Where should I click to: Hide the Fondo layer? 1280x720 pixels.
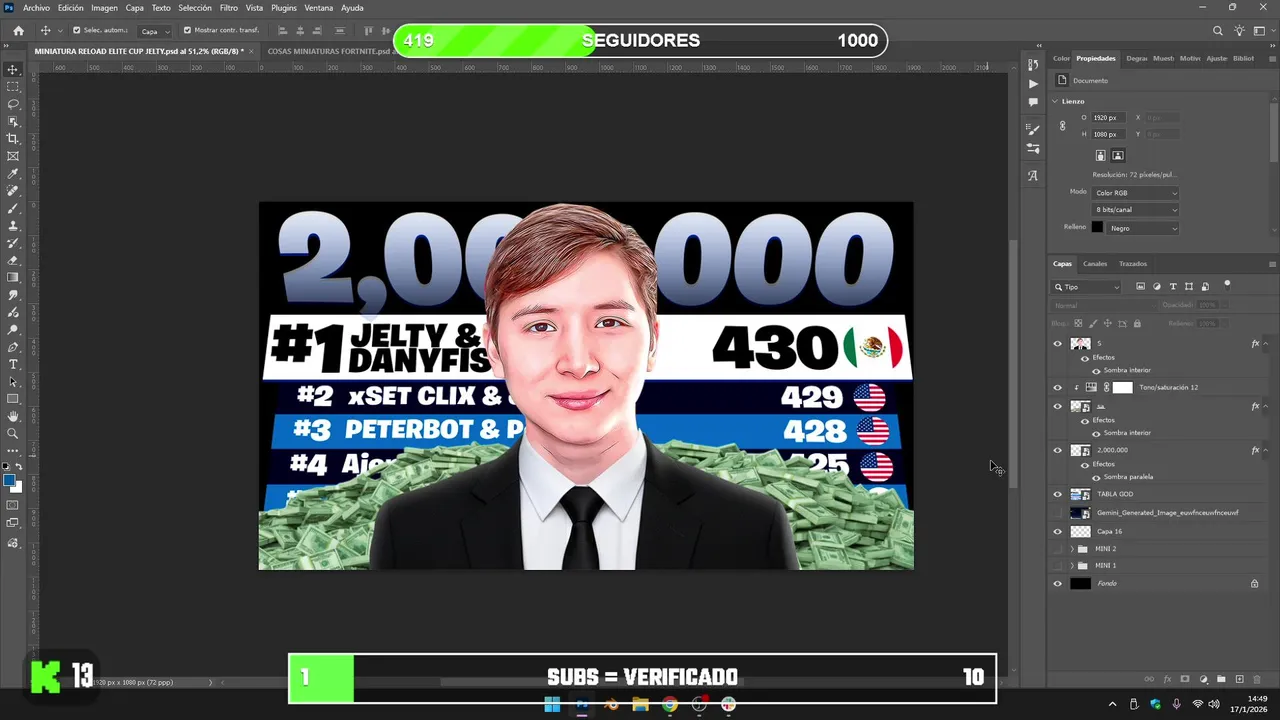point(1058,584)
